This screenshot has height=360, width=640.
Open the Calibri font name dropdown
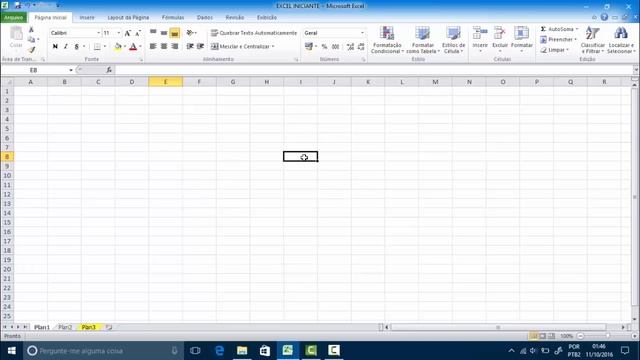coord(98,33)
